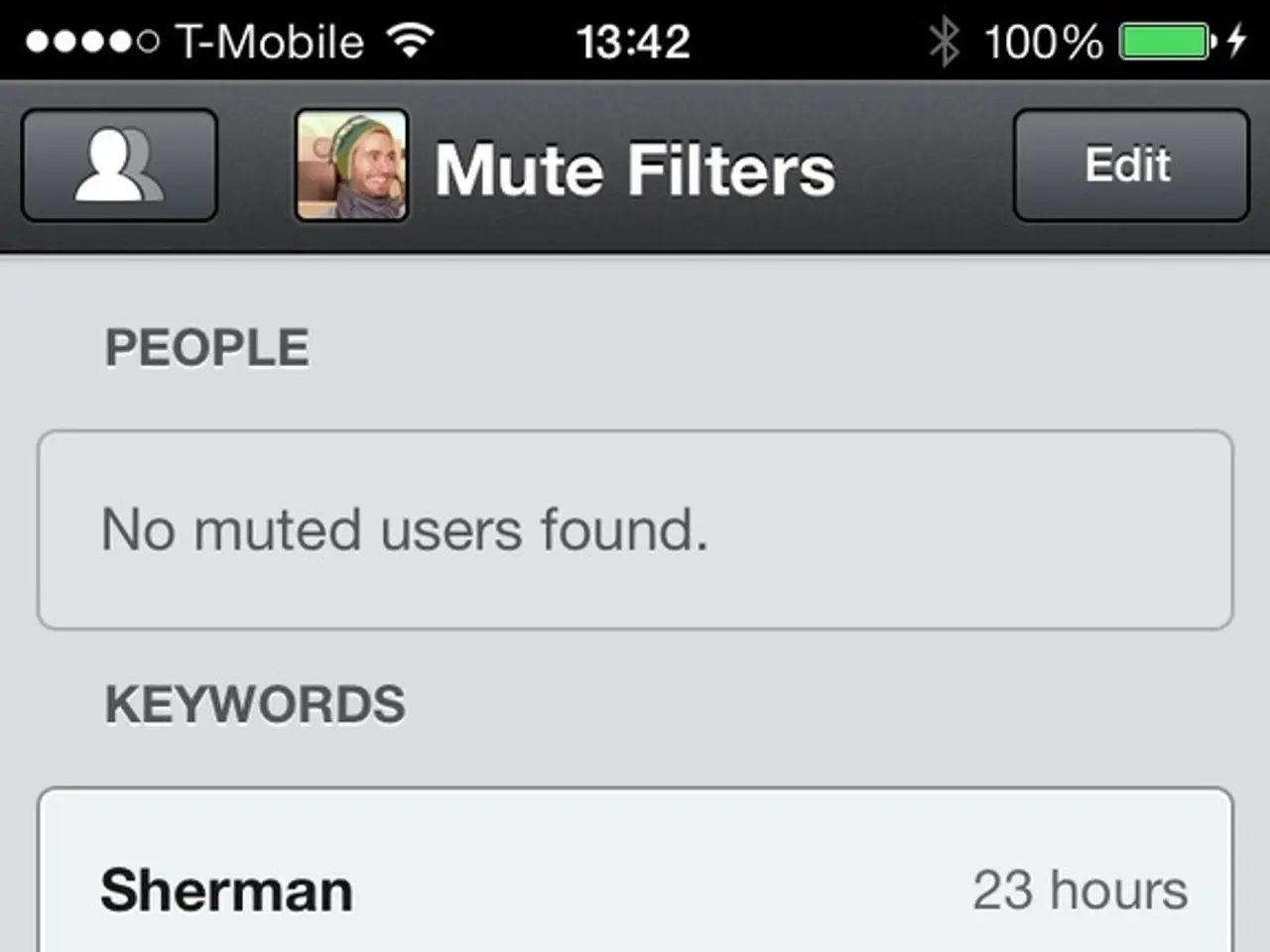
Task: Tap the dual-person silhouette in the top-left button
Action: click(118, 165)
